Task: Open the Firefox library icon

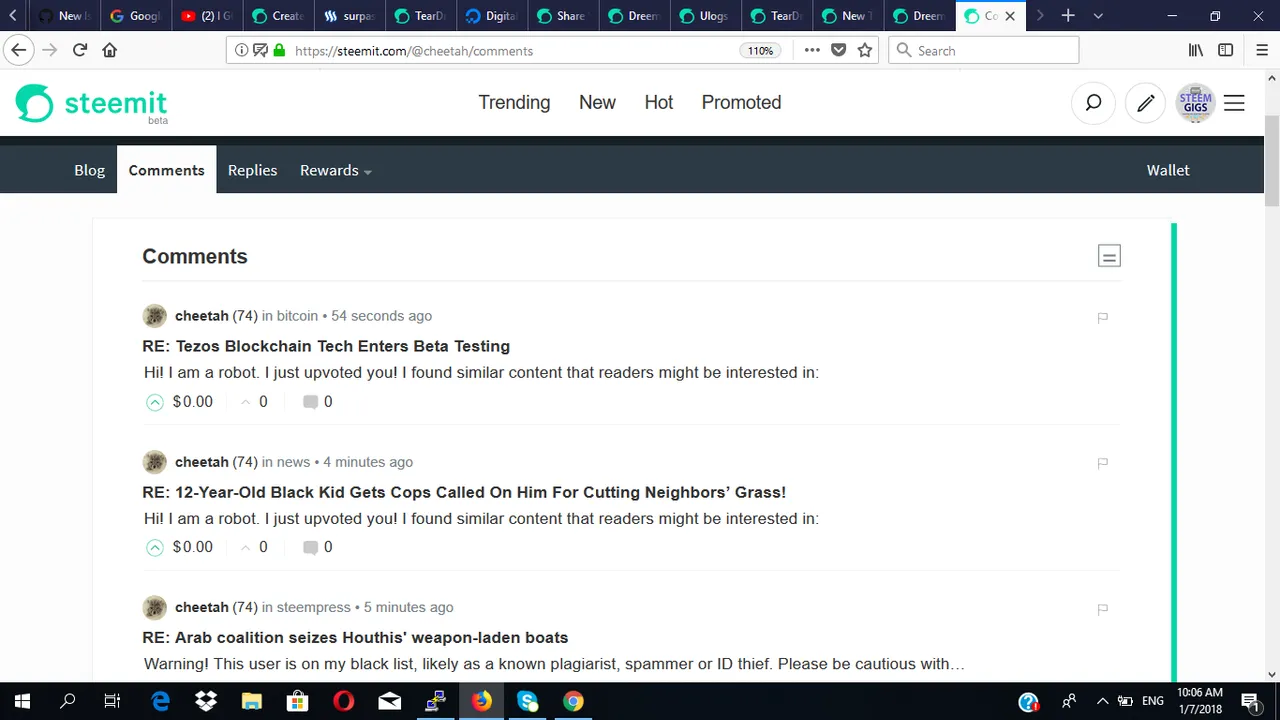Action: pos(1195,50)
